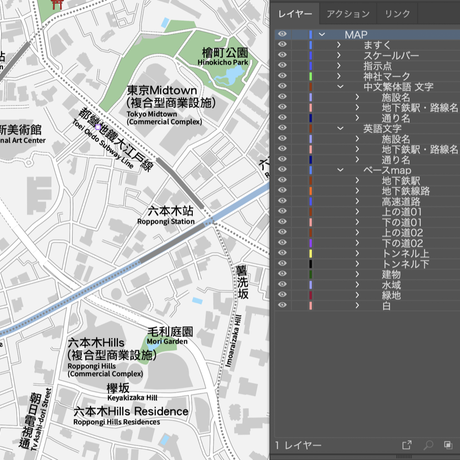Image resolution: width=460 pixels, height=460 pixels.
Task: Click green color bar of 神社マーク layer
Action: (x=311, y=76)
